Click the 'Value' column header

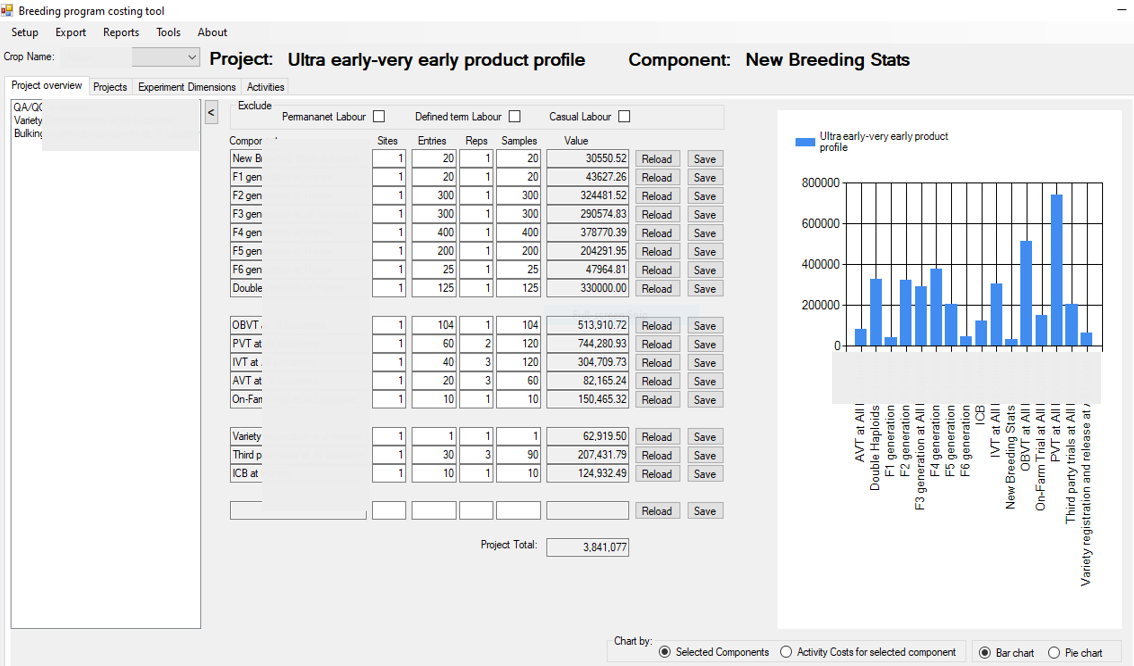576,141
